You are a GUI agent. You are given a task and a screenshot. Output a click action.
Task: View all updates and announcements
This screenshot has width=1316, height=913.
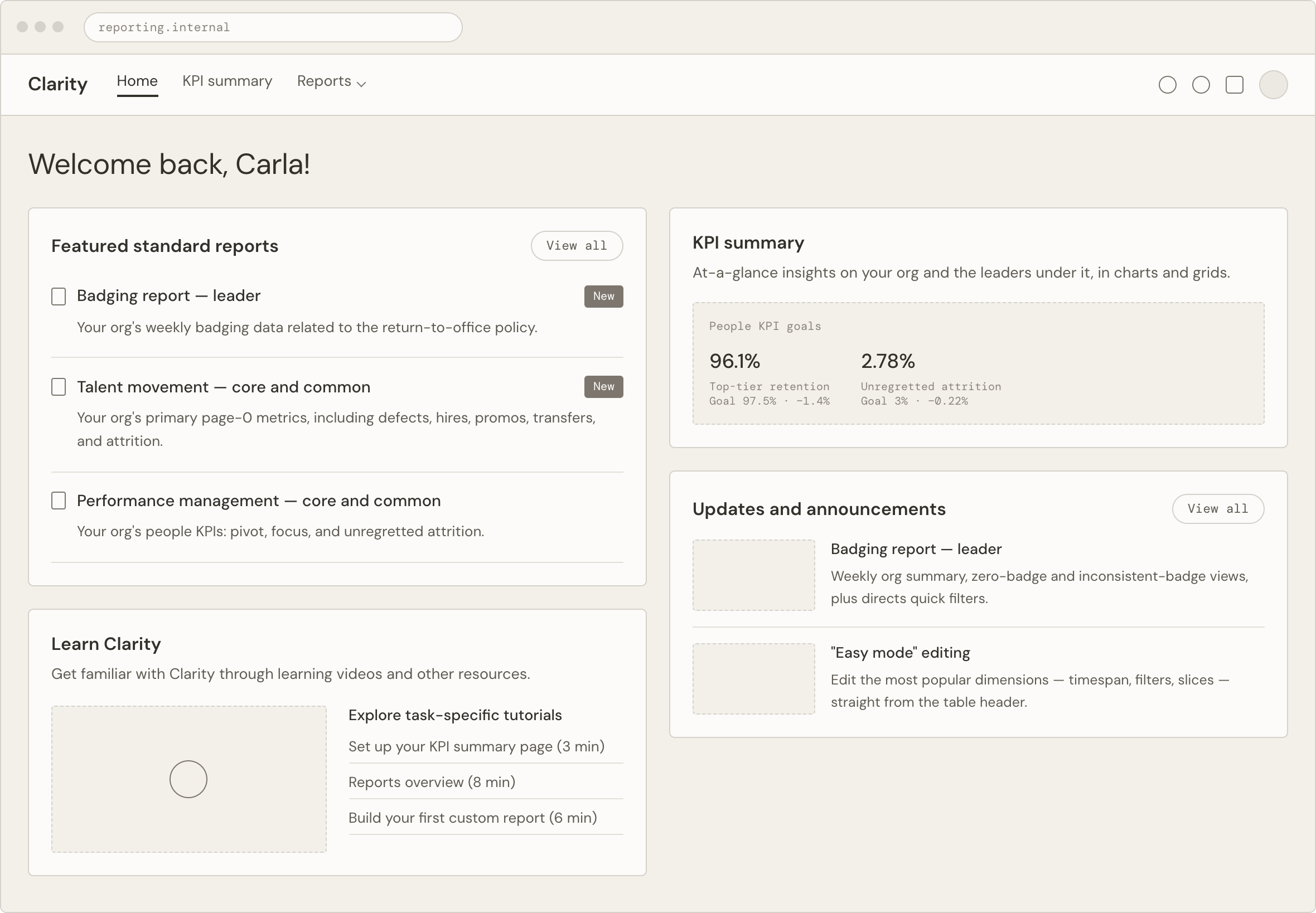point(1218,508)
